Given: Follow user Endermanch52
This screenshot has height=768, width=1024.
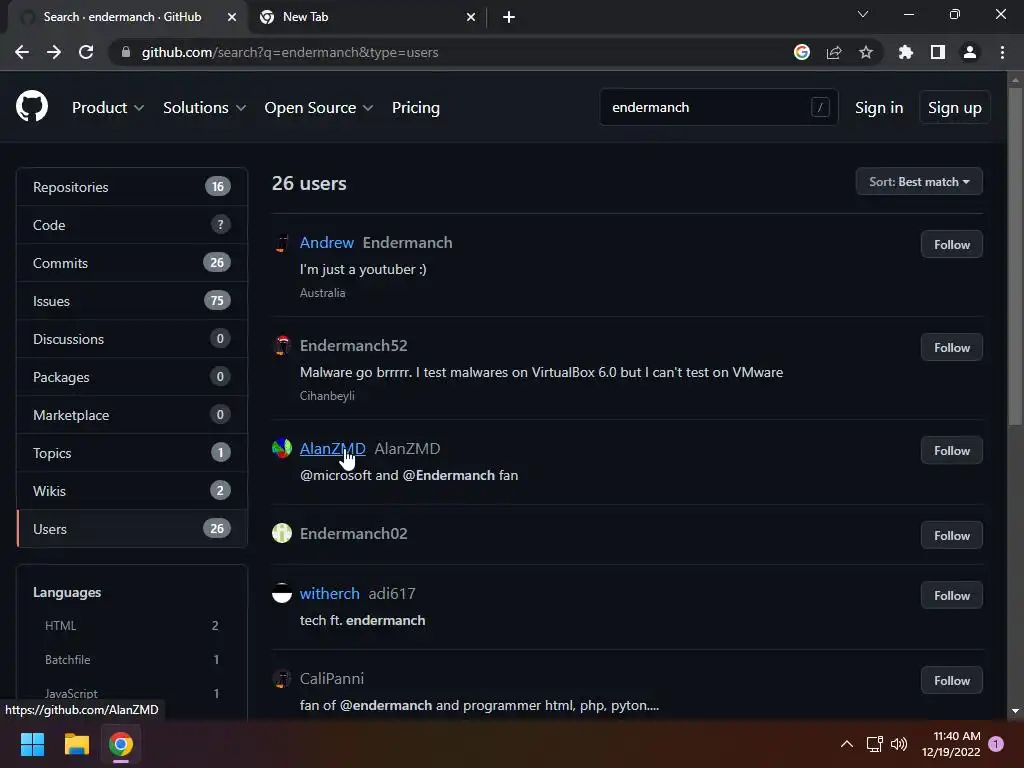Looking at the screenshot, I should tap(952, 347).
